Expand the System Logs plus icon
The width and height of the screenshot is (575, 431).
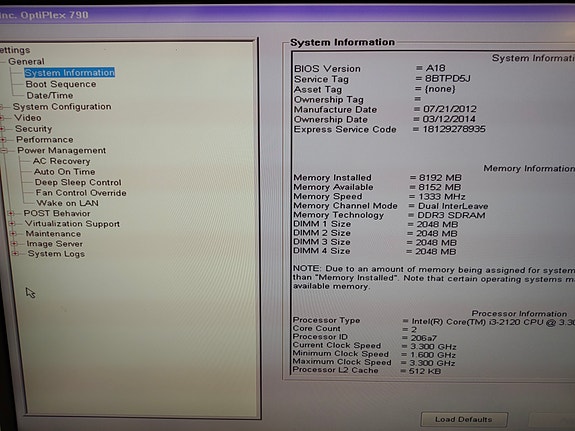pos(15,253)
